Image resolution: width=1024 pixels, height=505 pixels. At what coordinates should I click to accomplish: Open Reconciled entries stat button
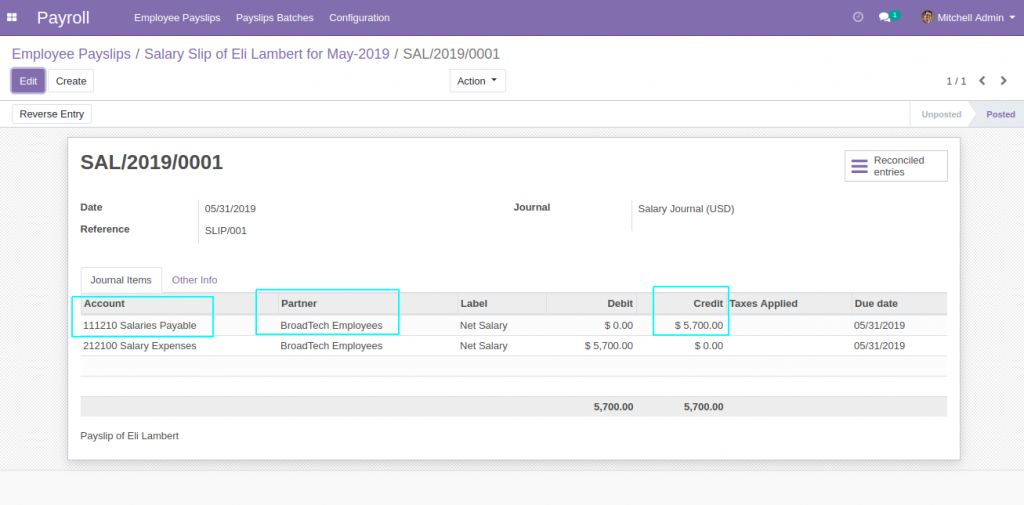[896, 166]
